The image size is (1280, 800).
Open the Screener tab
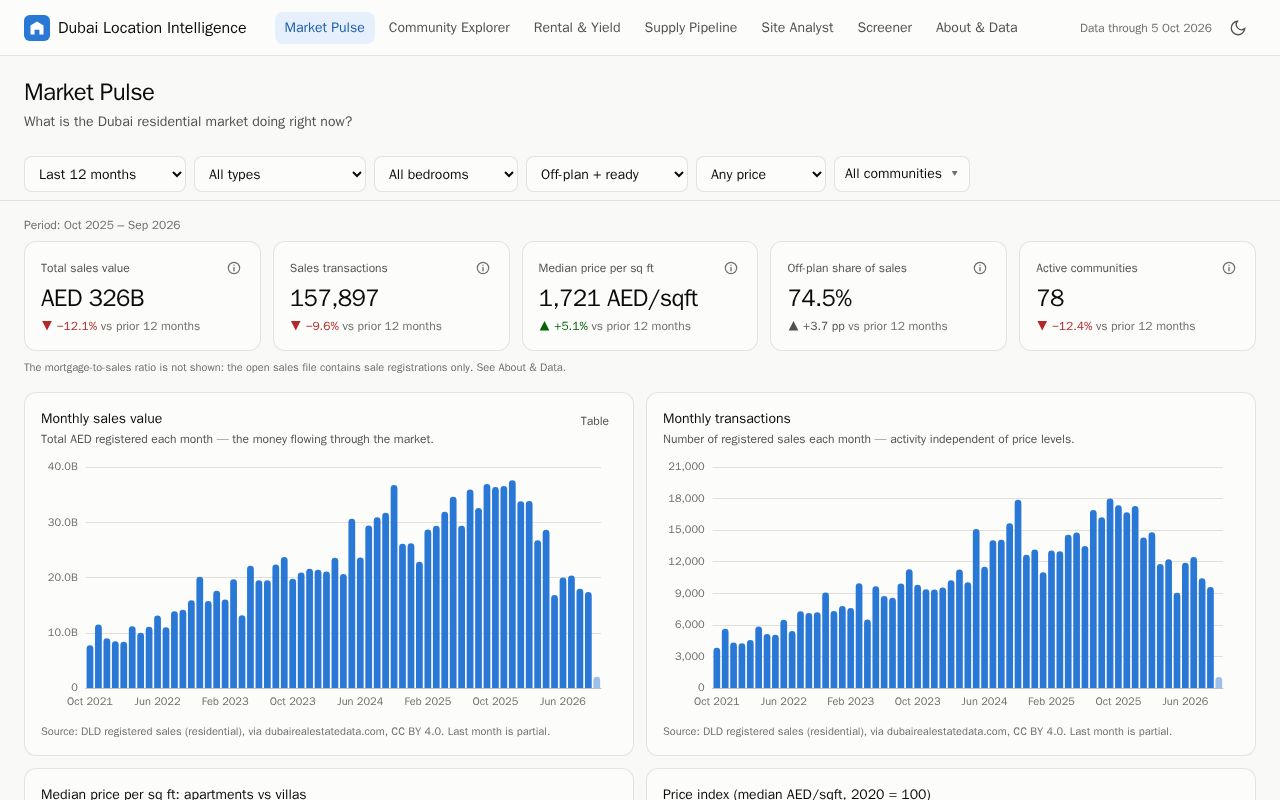pyautogui.click(x=885, y=28)
